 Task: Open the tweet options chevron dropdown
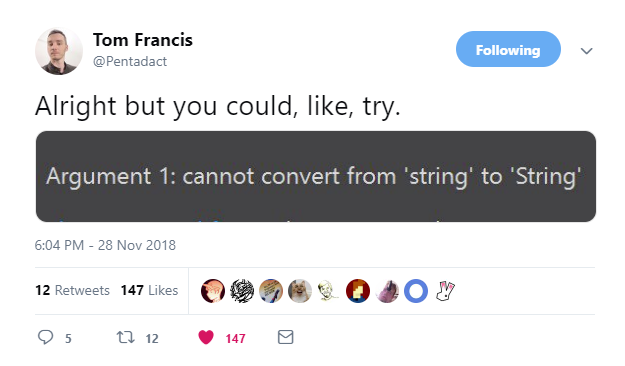click(586, 51)
